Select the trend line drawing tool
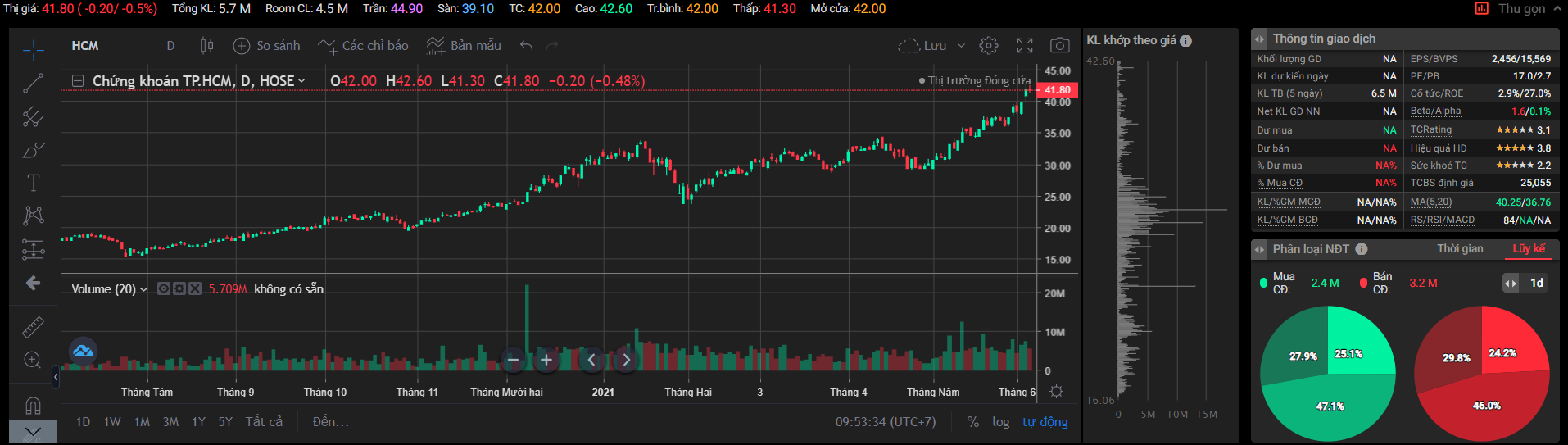This screenshot has height=445, width=1568. coord(33,83)
